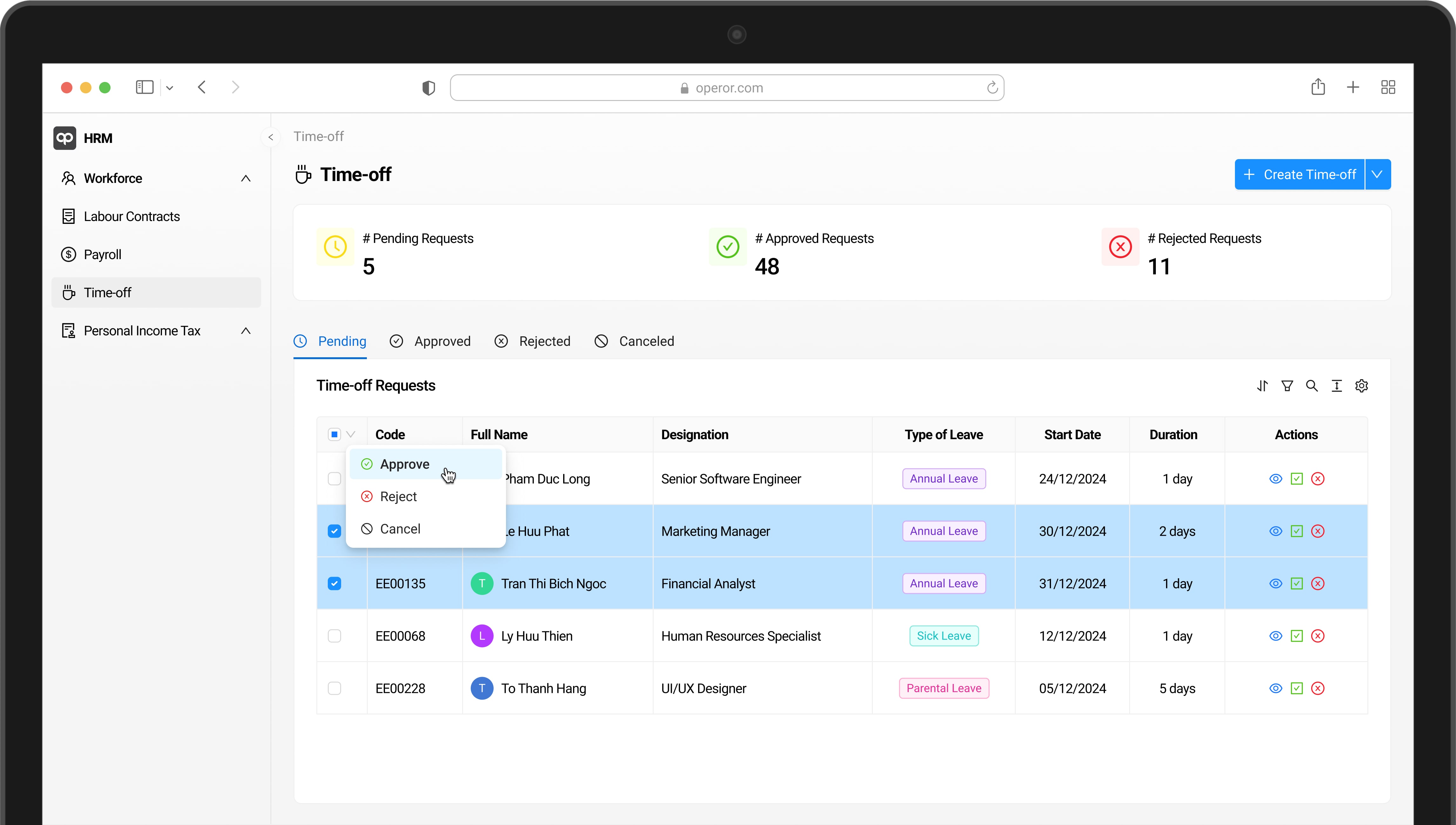Approve Pham Duc Long's request icon

[x=1297, y=479]
